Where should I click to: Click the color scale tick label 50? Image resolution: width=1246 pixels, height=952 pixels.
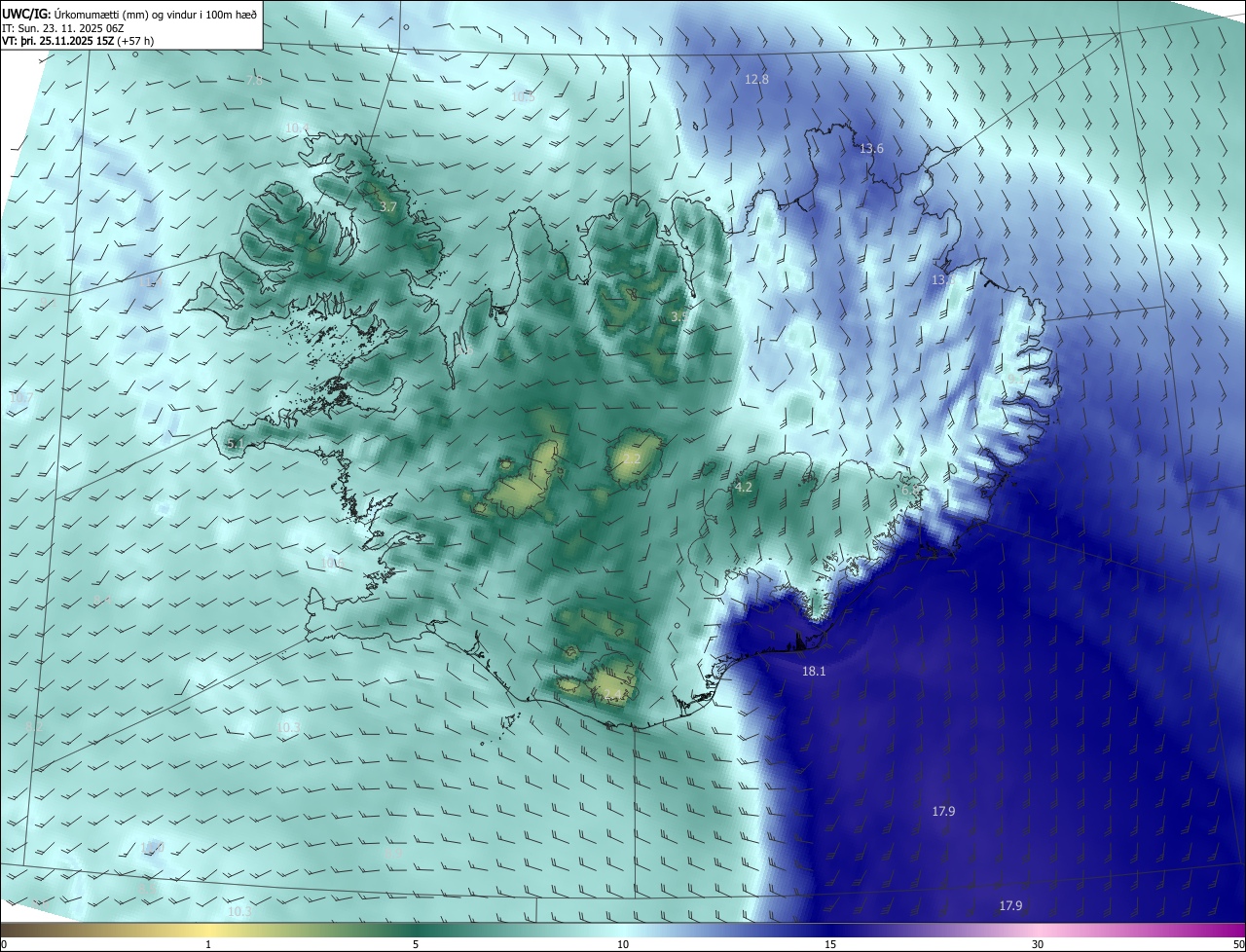click(1238, 944)
